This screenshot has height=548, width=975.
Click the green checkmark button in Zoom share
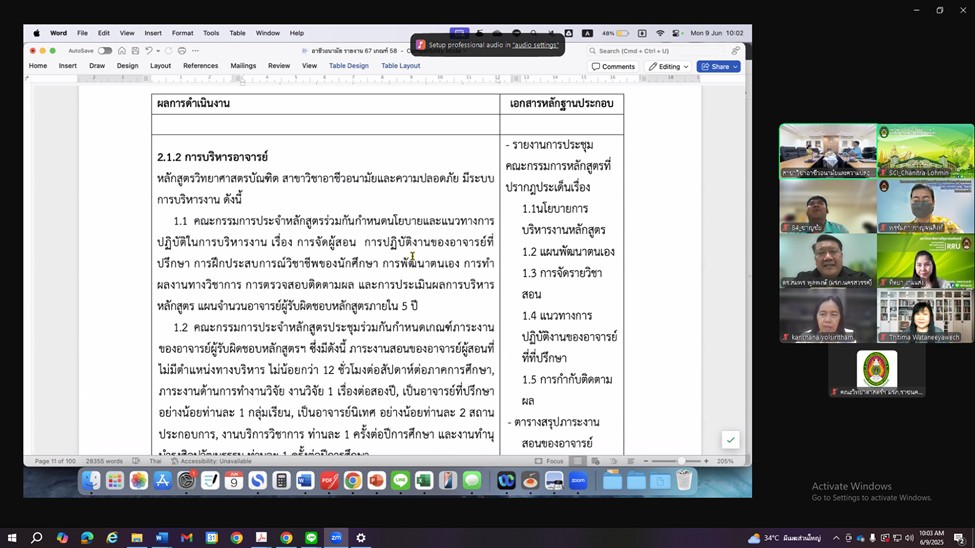730,440
